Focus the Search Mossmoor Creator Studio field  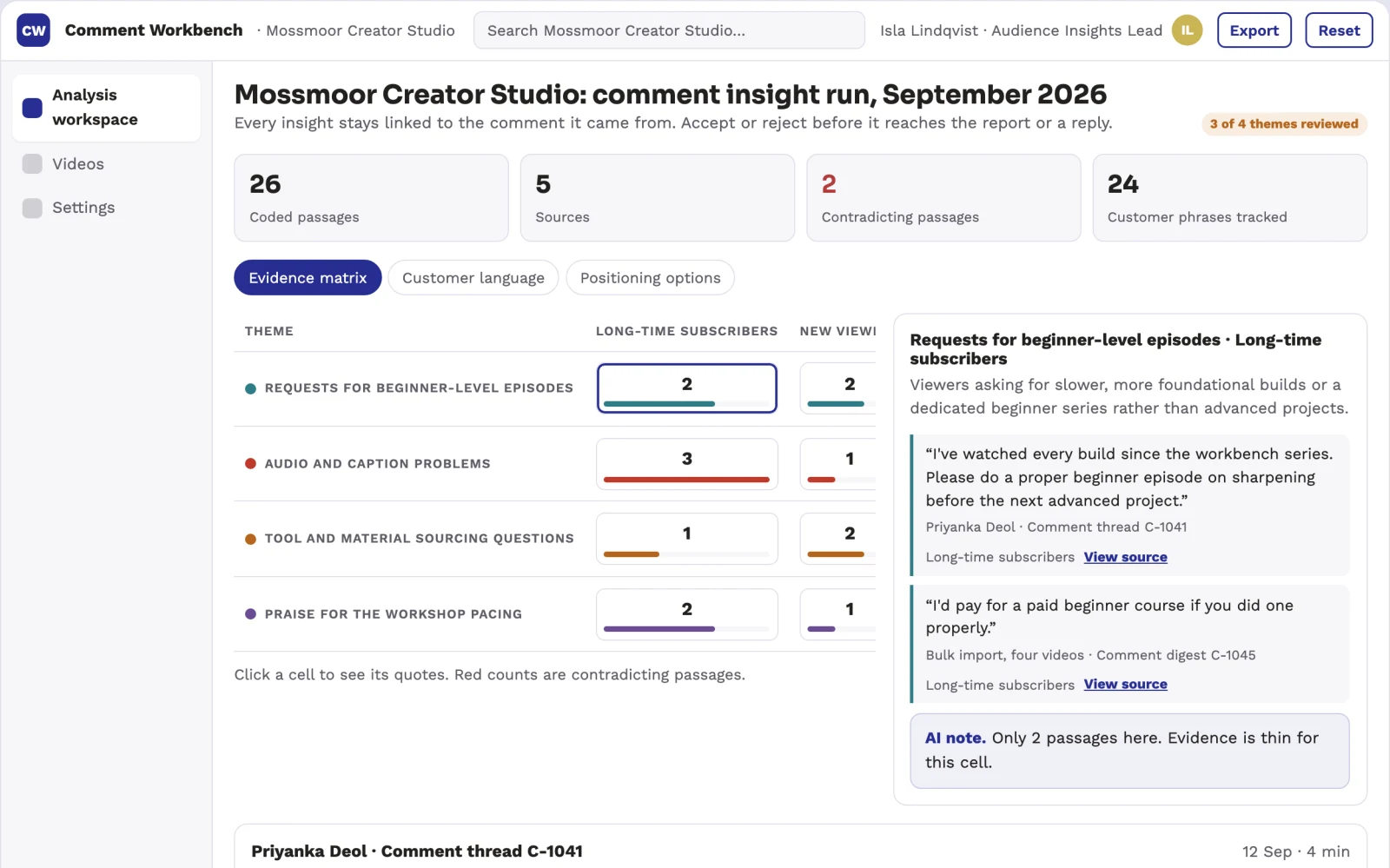669,30
